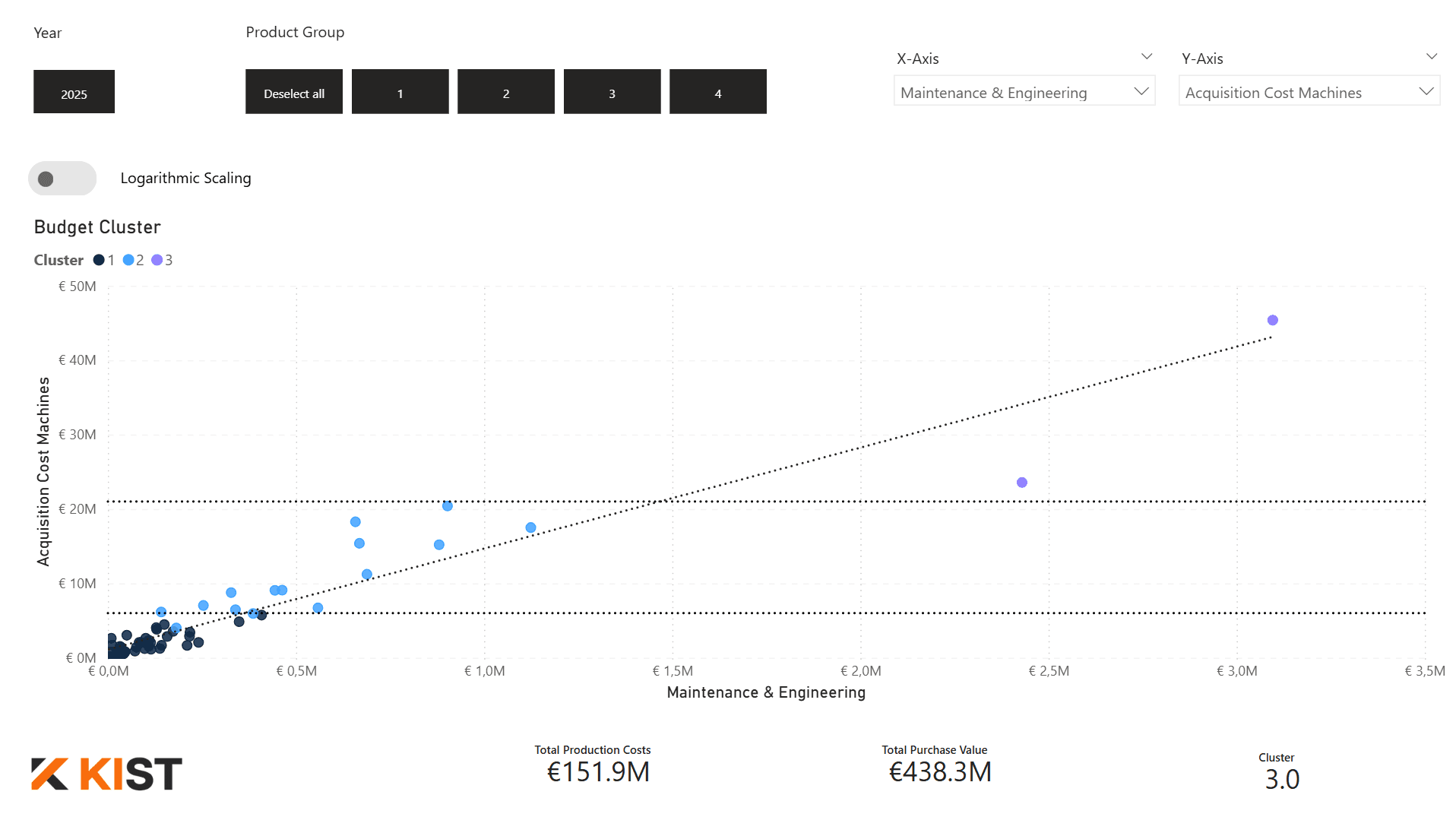Select Product Group 1
1456x817 pixels.
[400, 92]
